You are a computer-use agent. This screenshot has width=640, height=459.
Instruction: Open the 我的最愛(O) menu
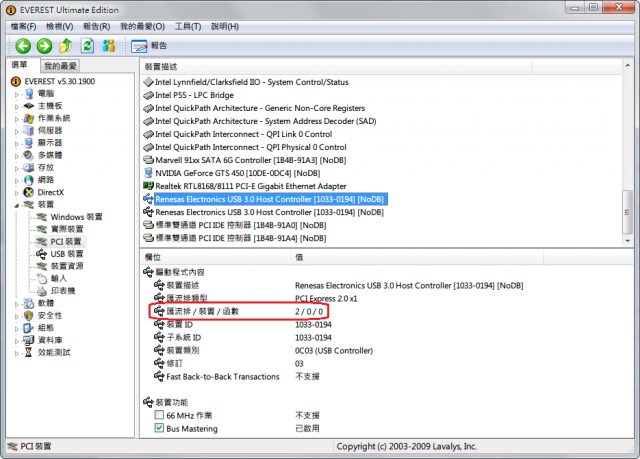coord(142,27)
